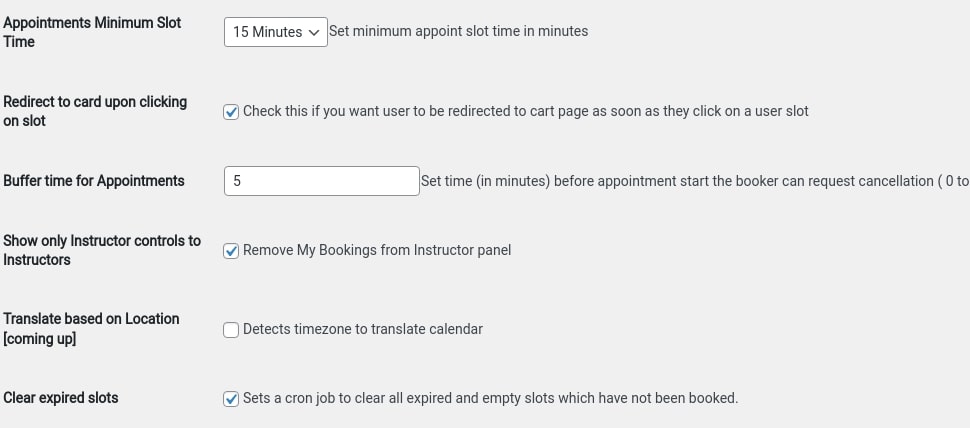Click "Show only Instructor controls to Instructors" heading
The width and height of the screenshot is (970, 428).
click(x=101, y=250)
